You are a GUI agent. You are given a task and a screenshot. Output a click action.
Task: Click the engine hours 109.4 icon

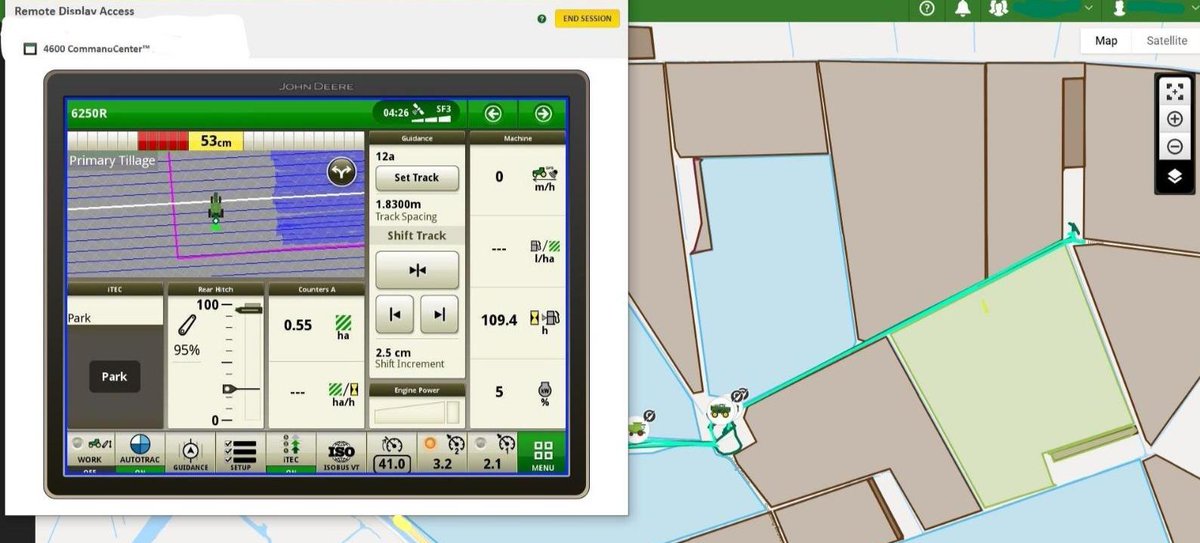click(x=545, y=320)
